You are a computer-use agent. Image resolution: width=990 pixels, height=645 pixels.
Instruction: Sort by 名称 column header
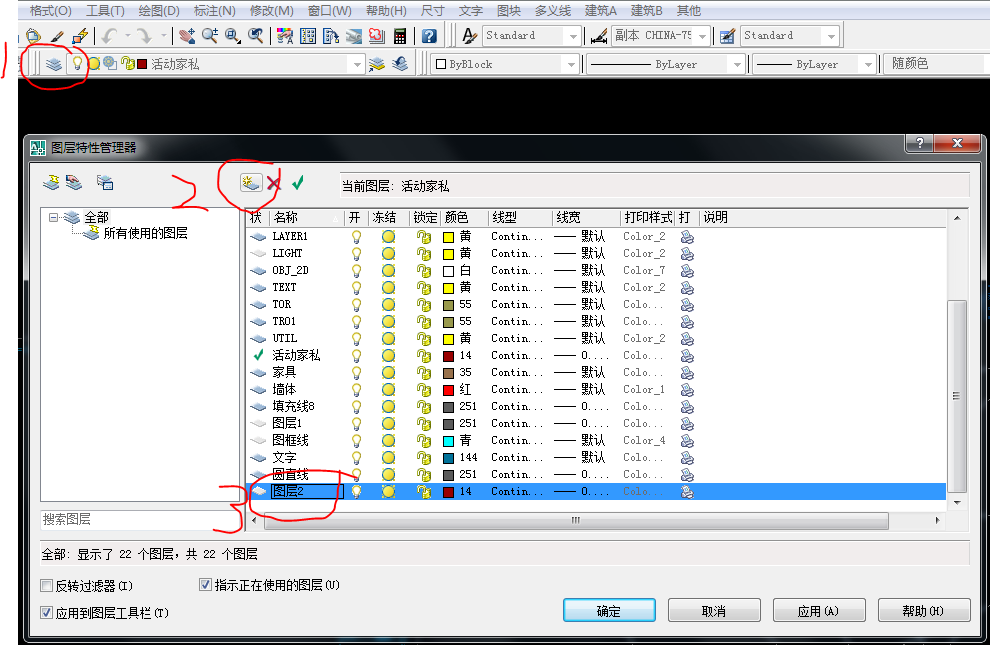coord(307,218)
